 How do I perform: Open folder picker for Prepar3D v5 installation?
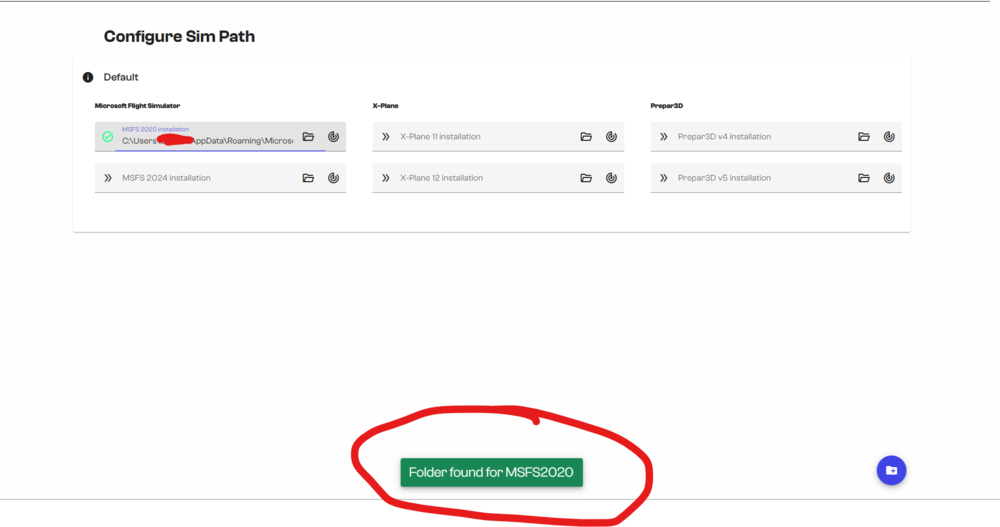click(864, 178)
